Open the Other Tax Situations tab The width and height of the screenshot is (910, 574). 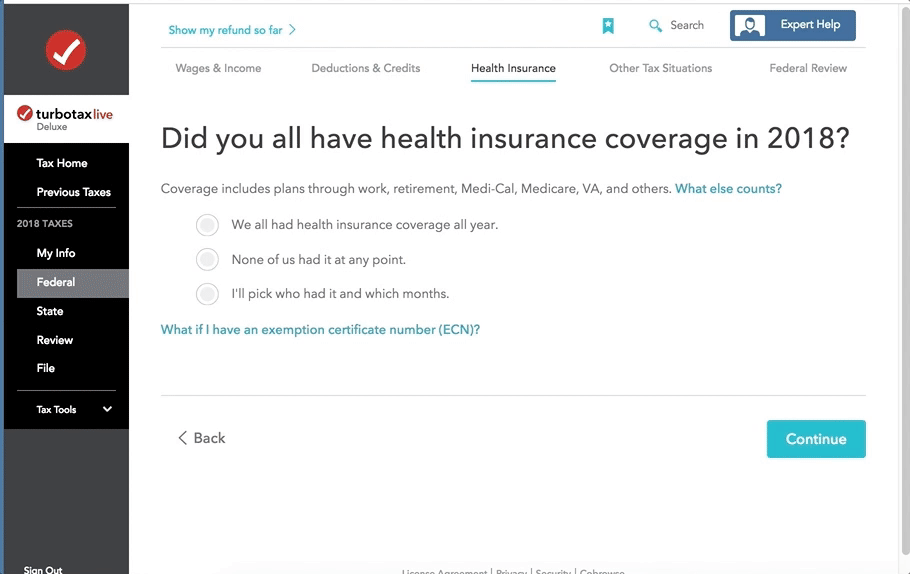pos(660,68)
